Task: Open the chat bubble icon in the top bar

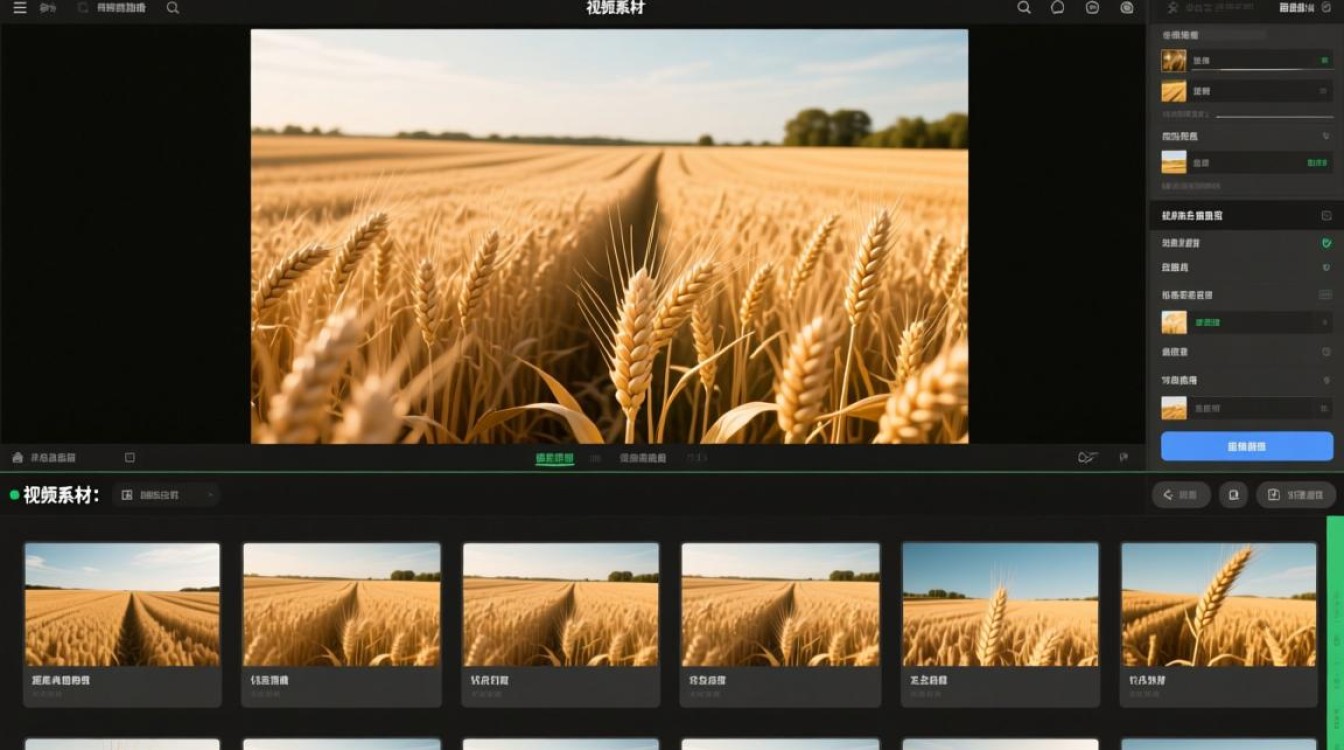Action: point(1058,7)
